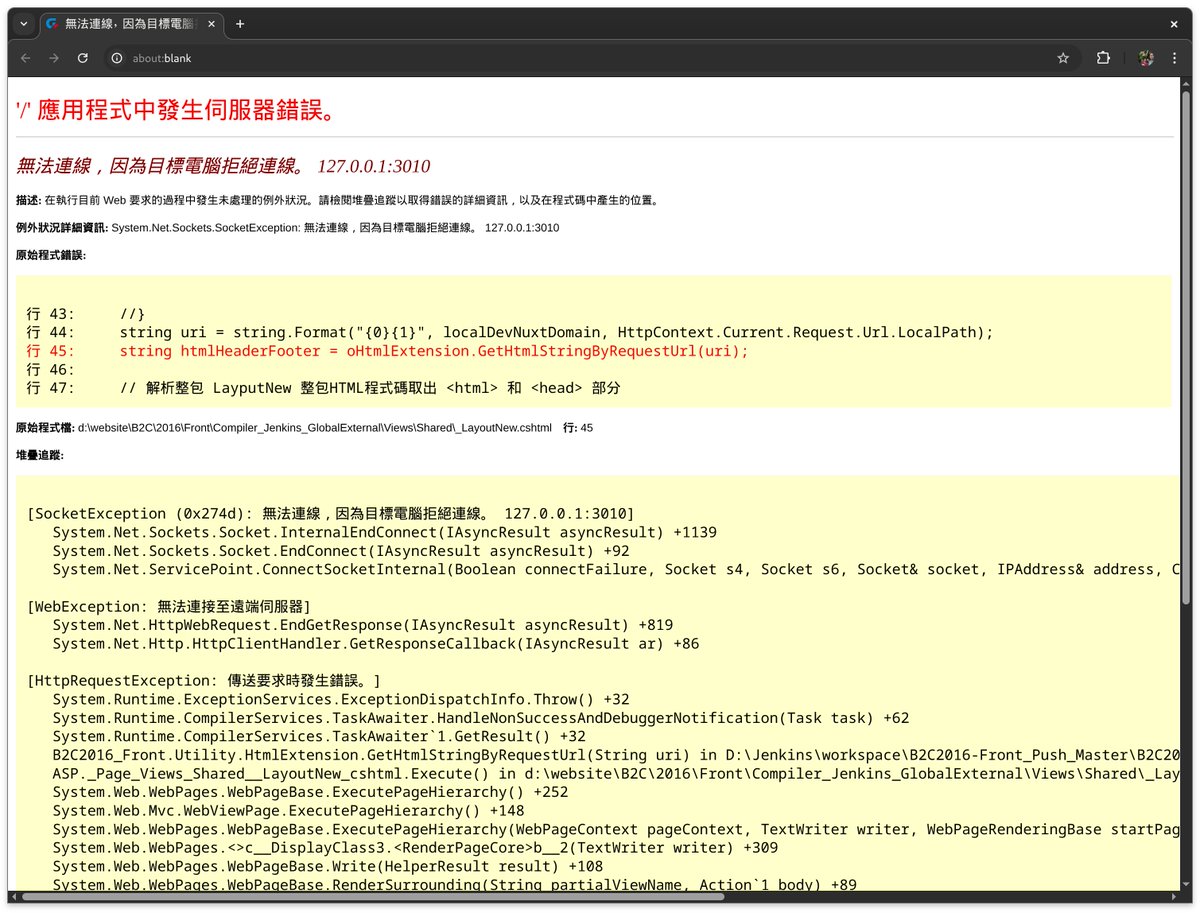The image size is (1200, 913).
Task: Click 'HttpWebRequest.EndGetResponse' +819 stack line
Action: [x=363, y=625]
